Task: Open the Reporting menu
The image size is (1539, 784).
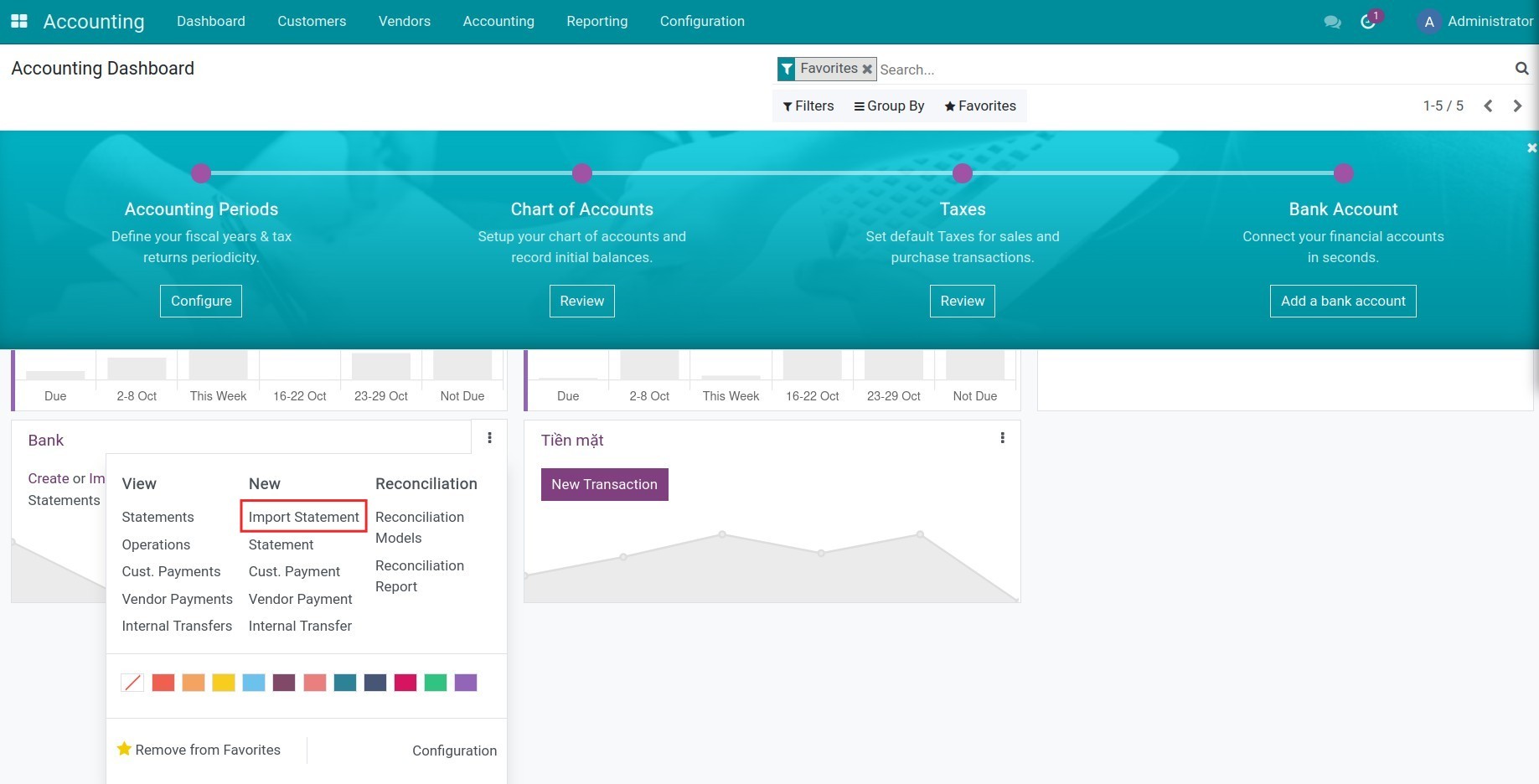Action: (596, 21)
